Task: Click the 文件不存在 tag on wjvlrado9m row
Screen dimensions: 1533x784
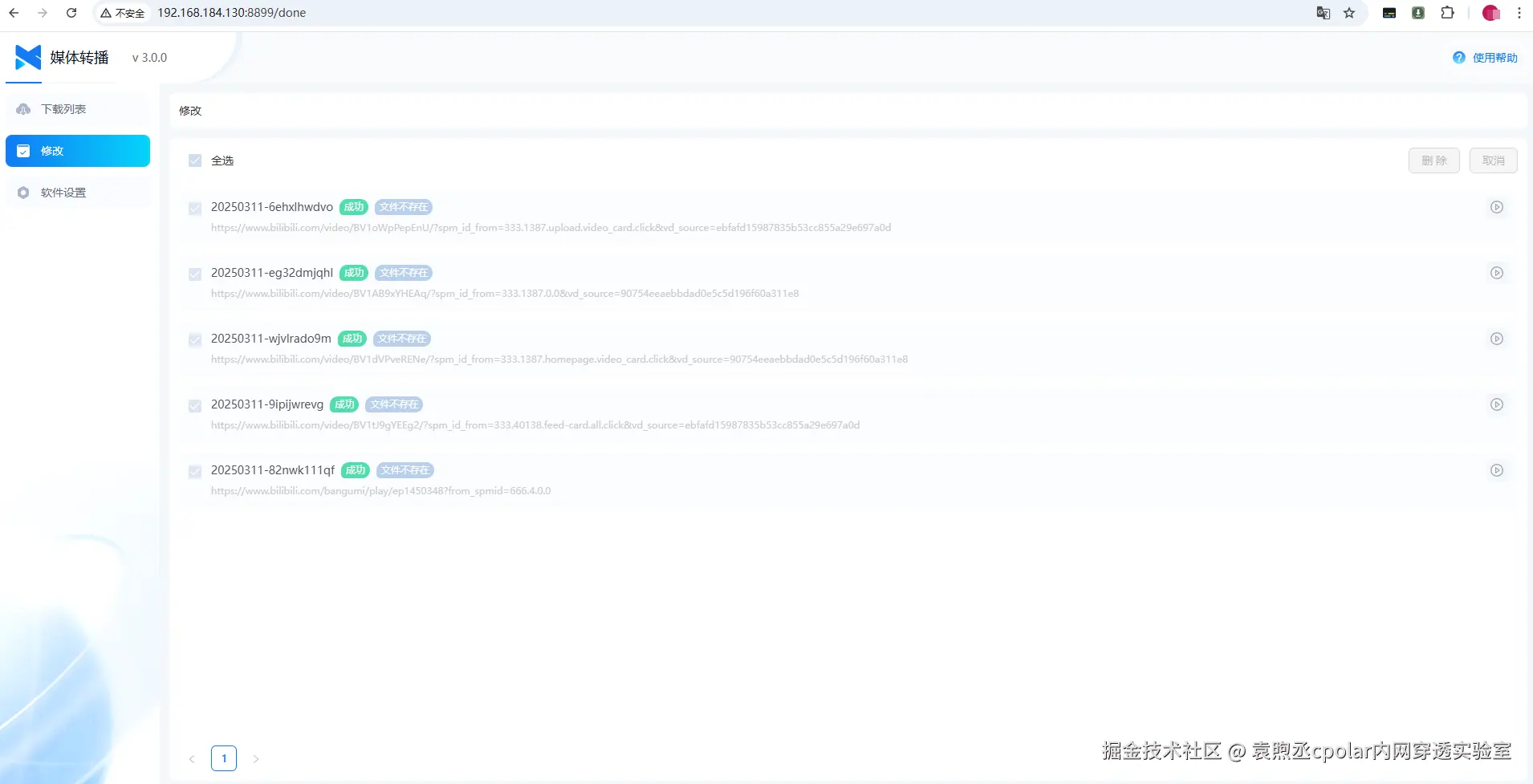Action: 402,339
